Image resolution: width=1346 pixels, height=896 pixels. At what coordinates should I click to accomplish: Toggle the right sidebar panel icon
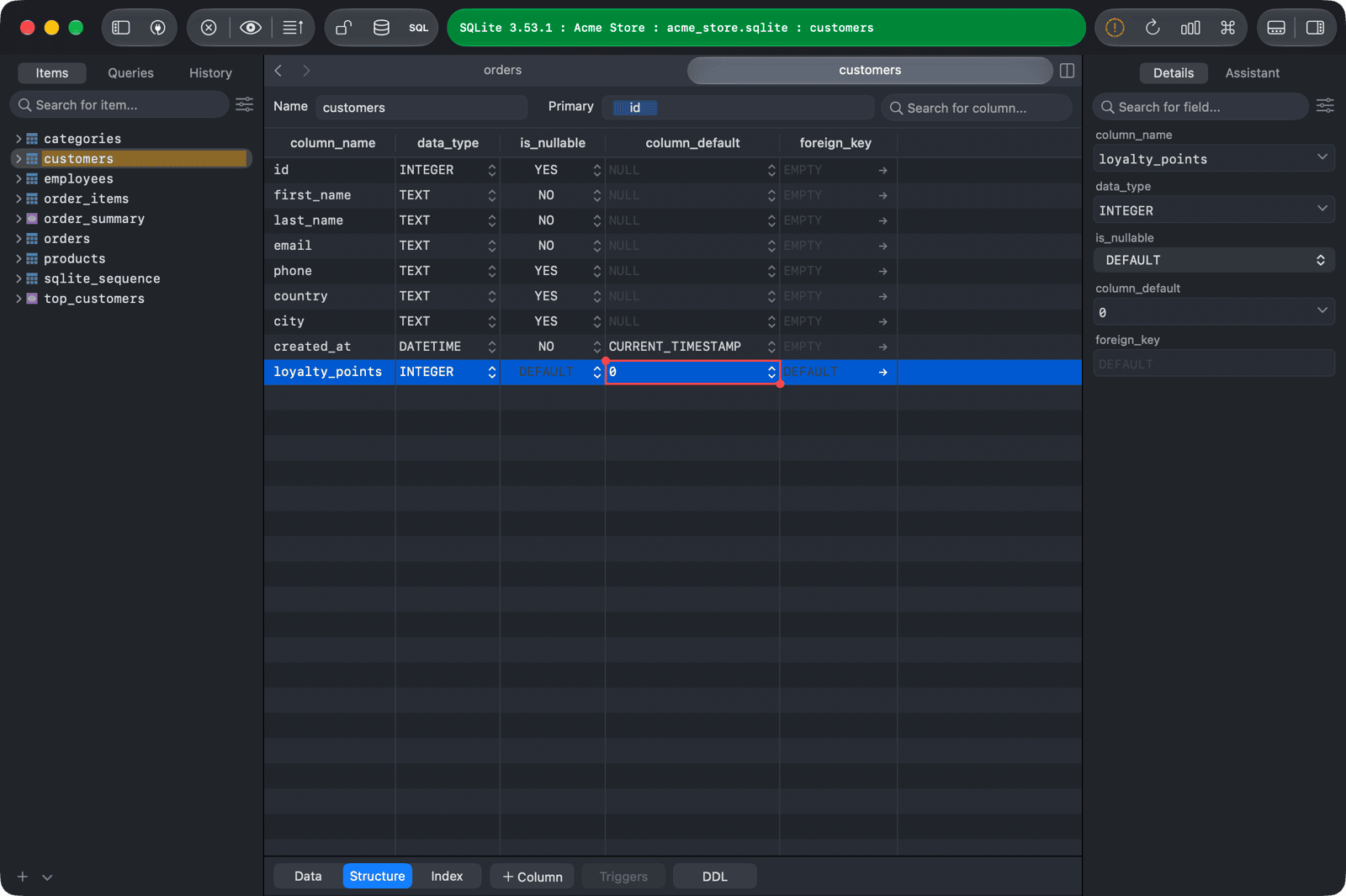1315,28
